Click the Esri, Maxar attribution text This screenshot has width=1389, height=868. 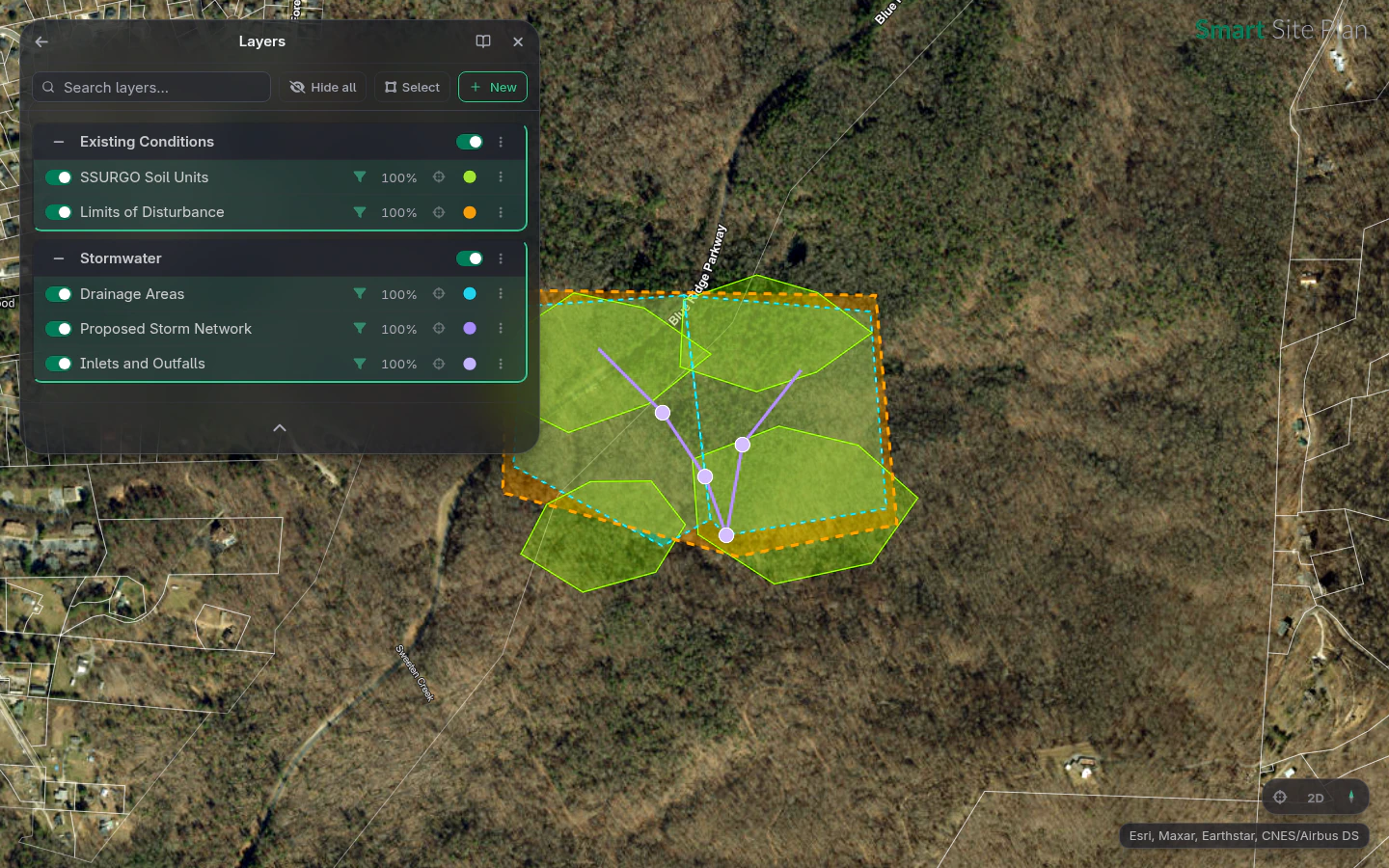1244,836
